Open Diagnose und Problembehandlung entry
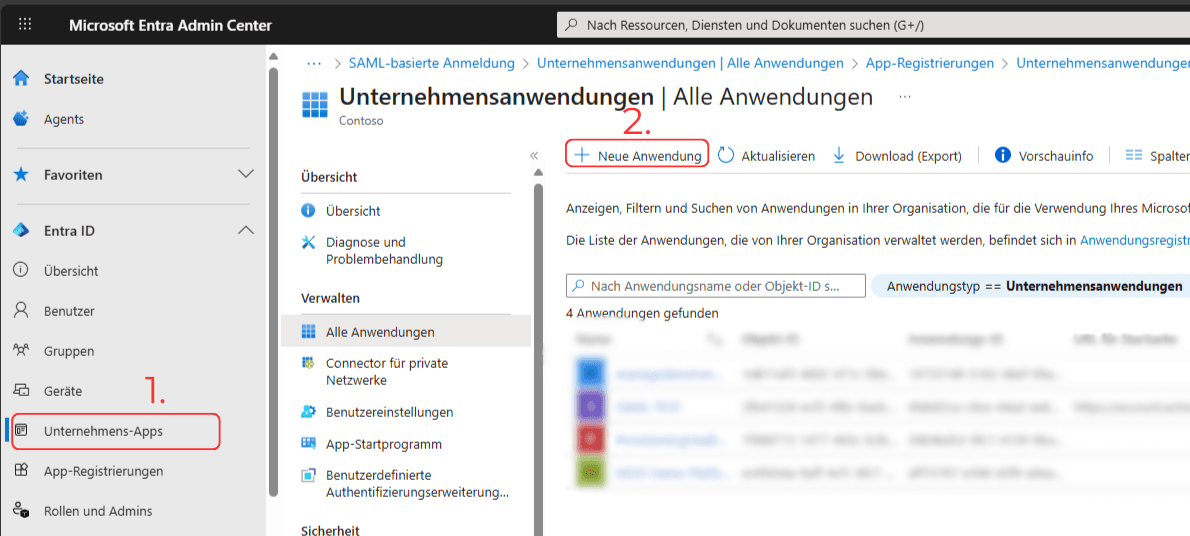Screen dimensions: 1190x536 [384, 251]
